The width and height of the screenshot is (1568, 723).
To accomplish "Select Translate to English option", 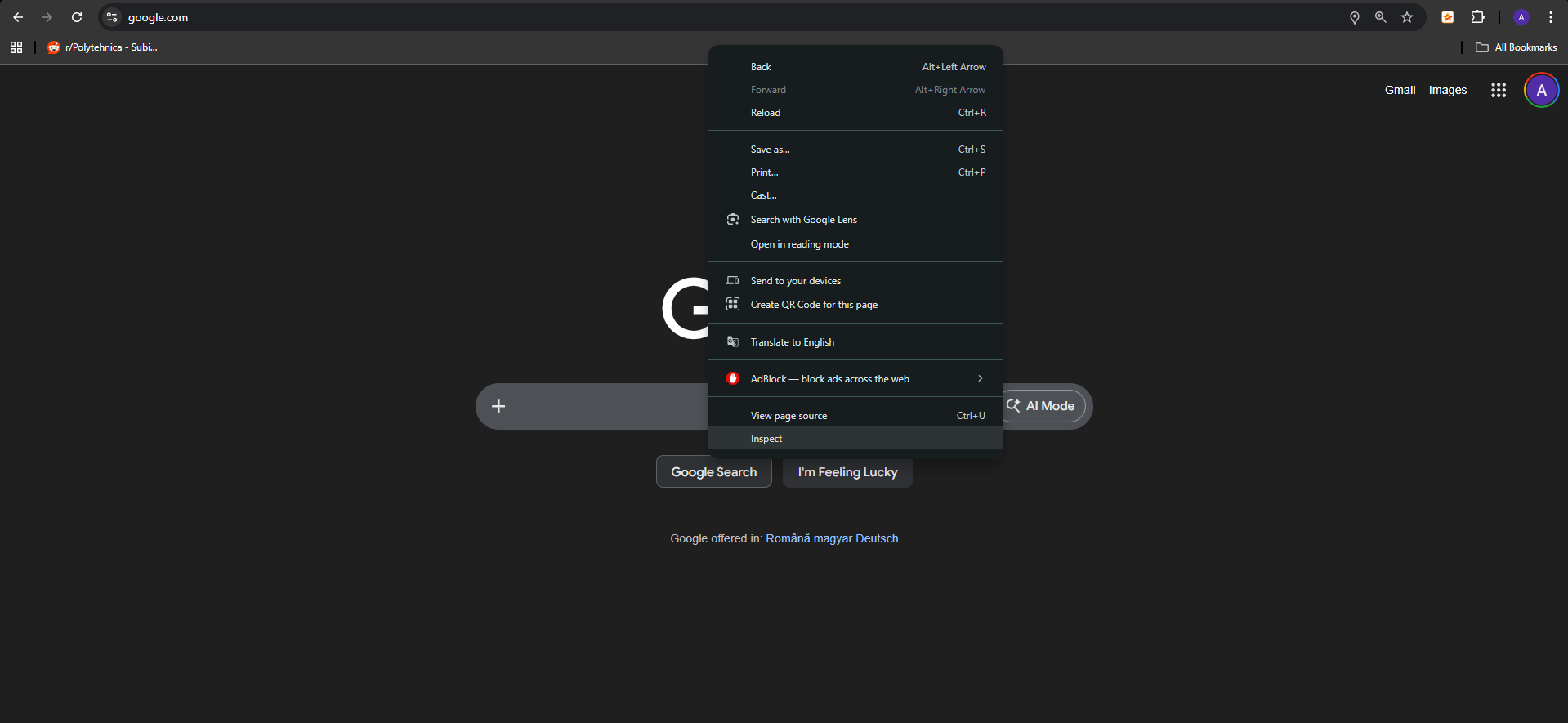I will [792, 342].
